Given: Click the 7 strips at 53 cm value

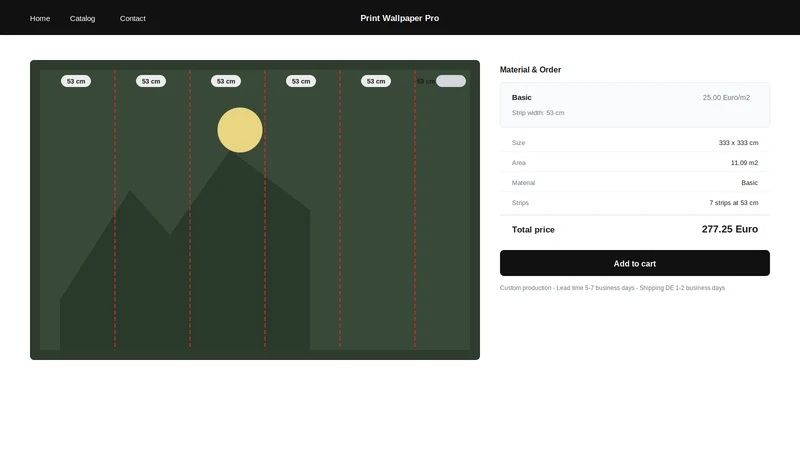Looking at the screenshot, I should [734, 203].
